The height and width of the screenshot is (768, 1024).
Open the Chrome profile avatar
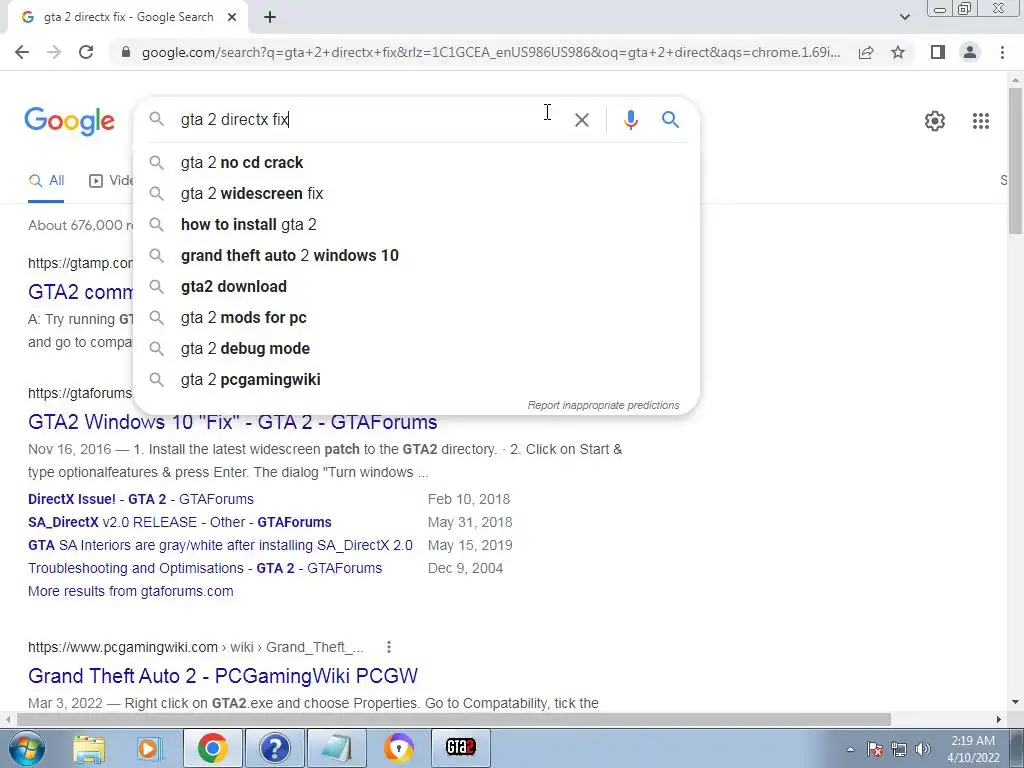coord(970,52)
